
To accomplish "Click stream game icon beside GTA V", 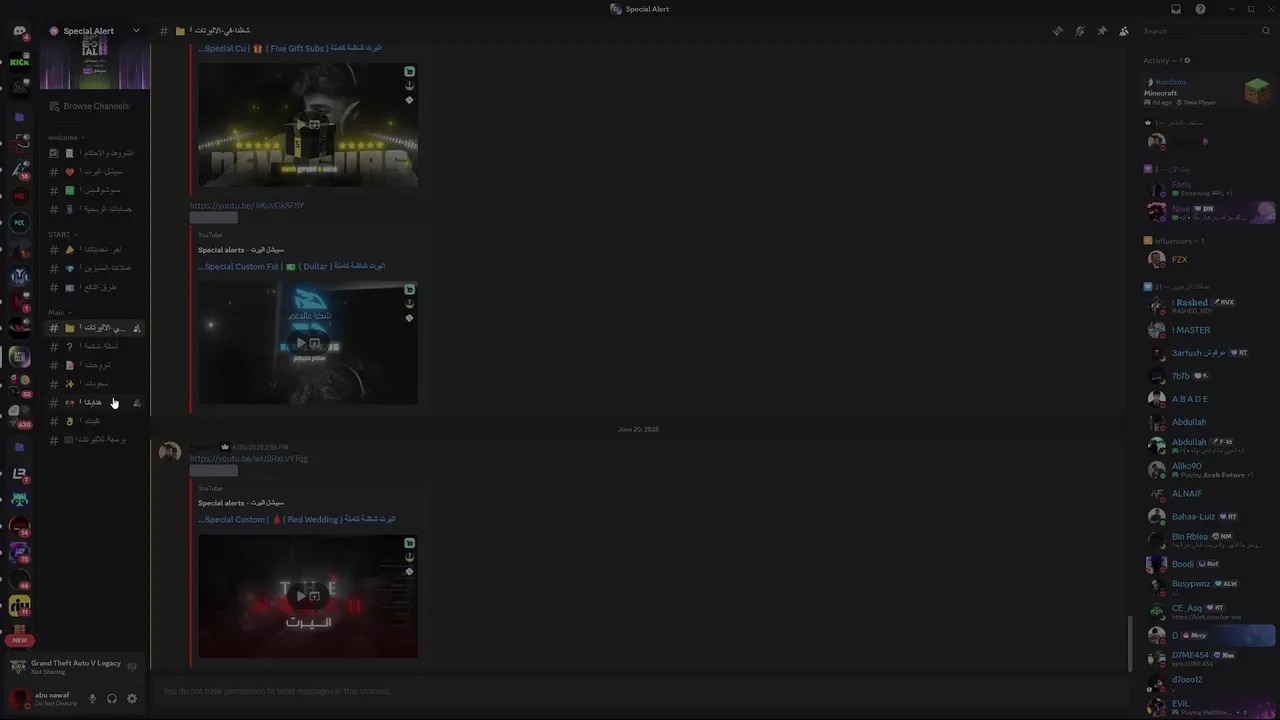I will click(132, 667).
